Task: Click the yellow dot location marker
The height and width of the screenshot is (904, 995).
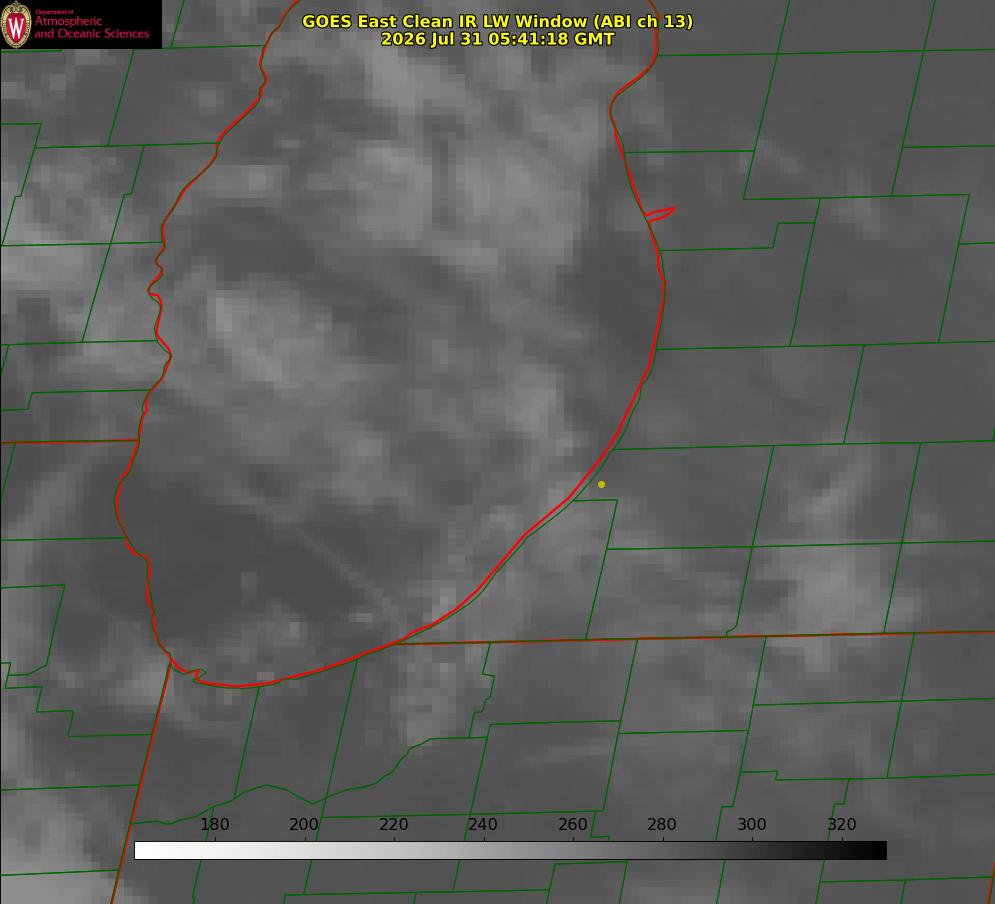Action: click(x=601, y=484)
